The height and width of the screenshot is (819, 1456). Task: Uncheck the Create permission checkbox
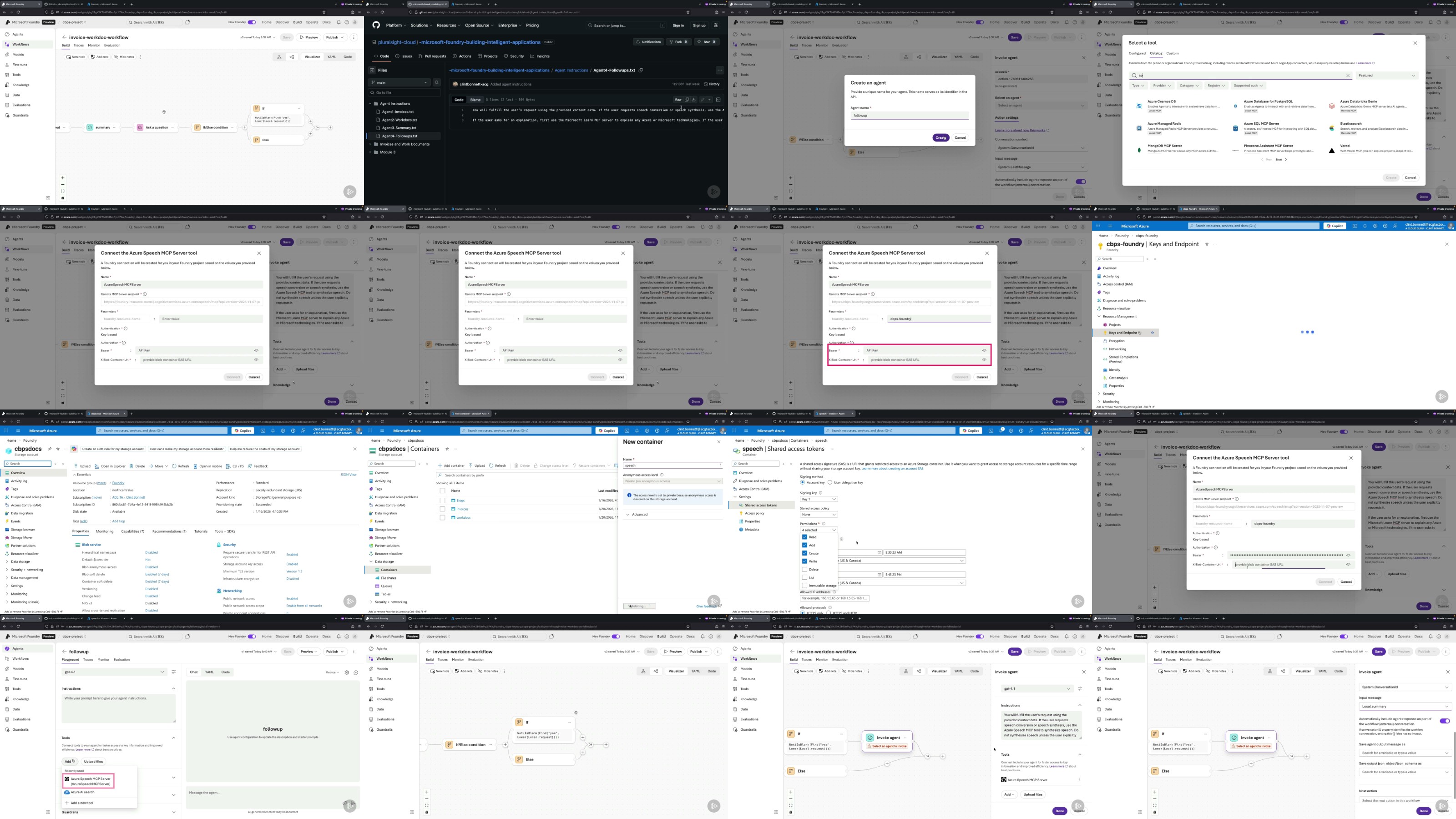(804, 553)
